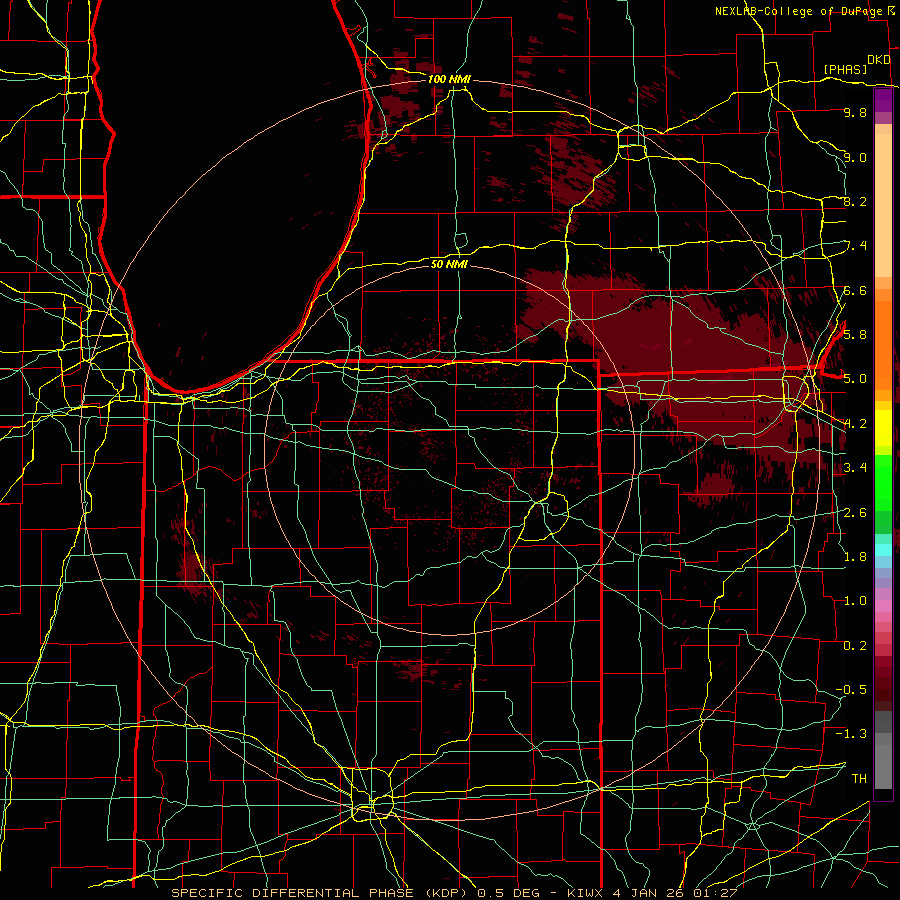Click the 3.4 value on color scale
The height and width of the screenshot is (900, 900).
[x=855, y=467]
